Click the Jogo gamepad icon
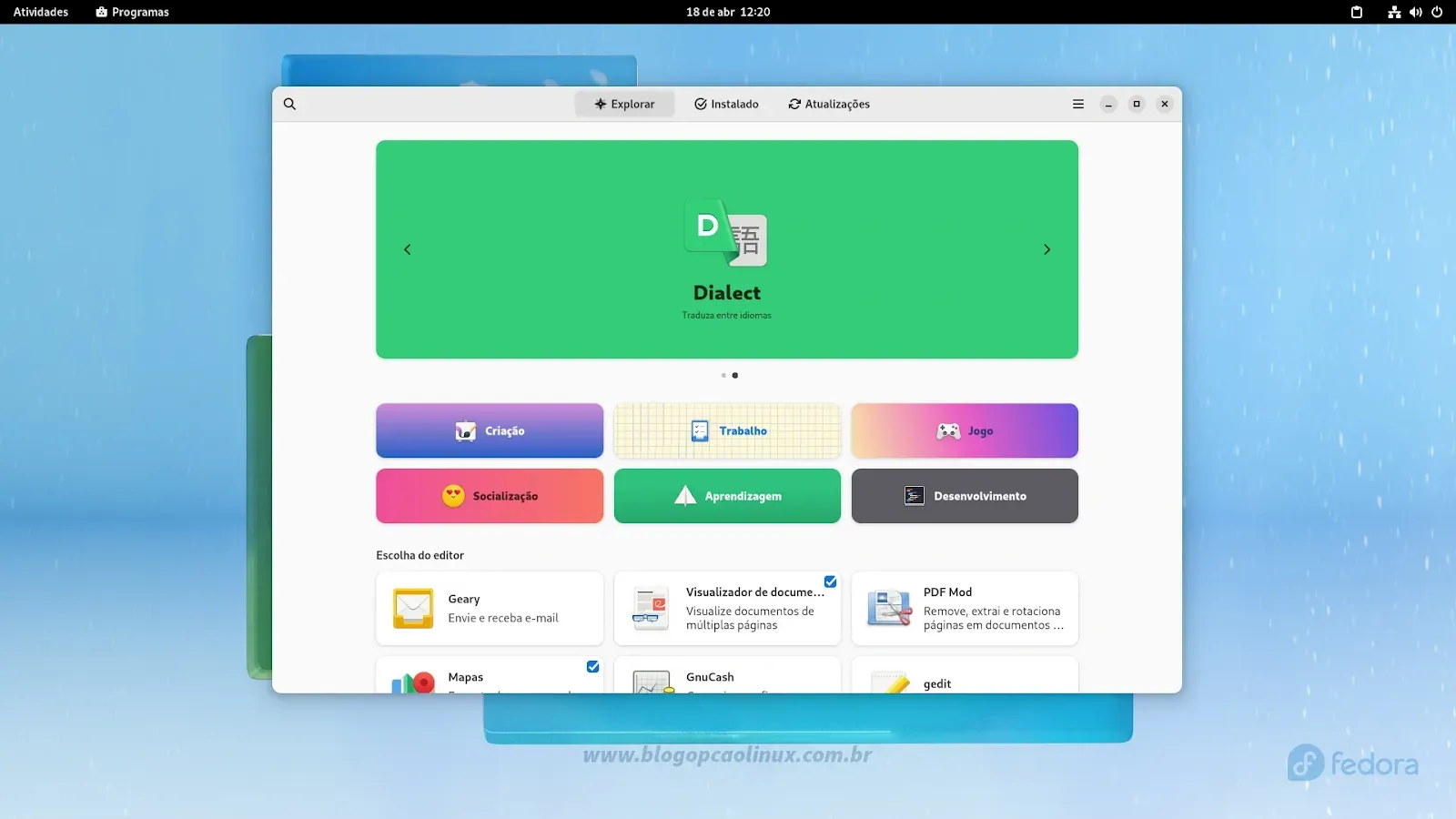 click(x=948, y=430)
